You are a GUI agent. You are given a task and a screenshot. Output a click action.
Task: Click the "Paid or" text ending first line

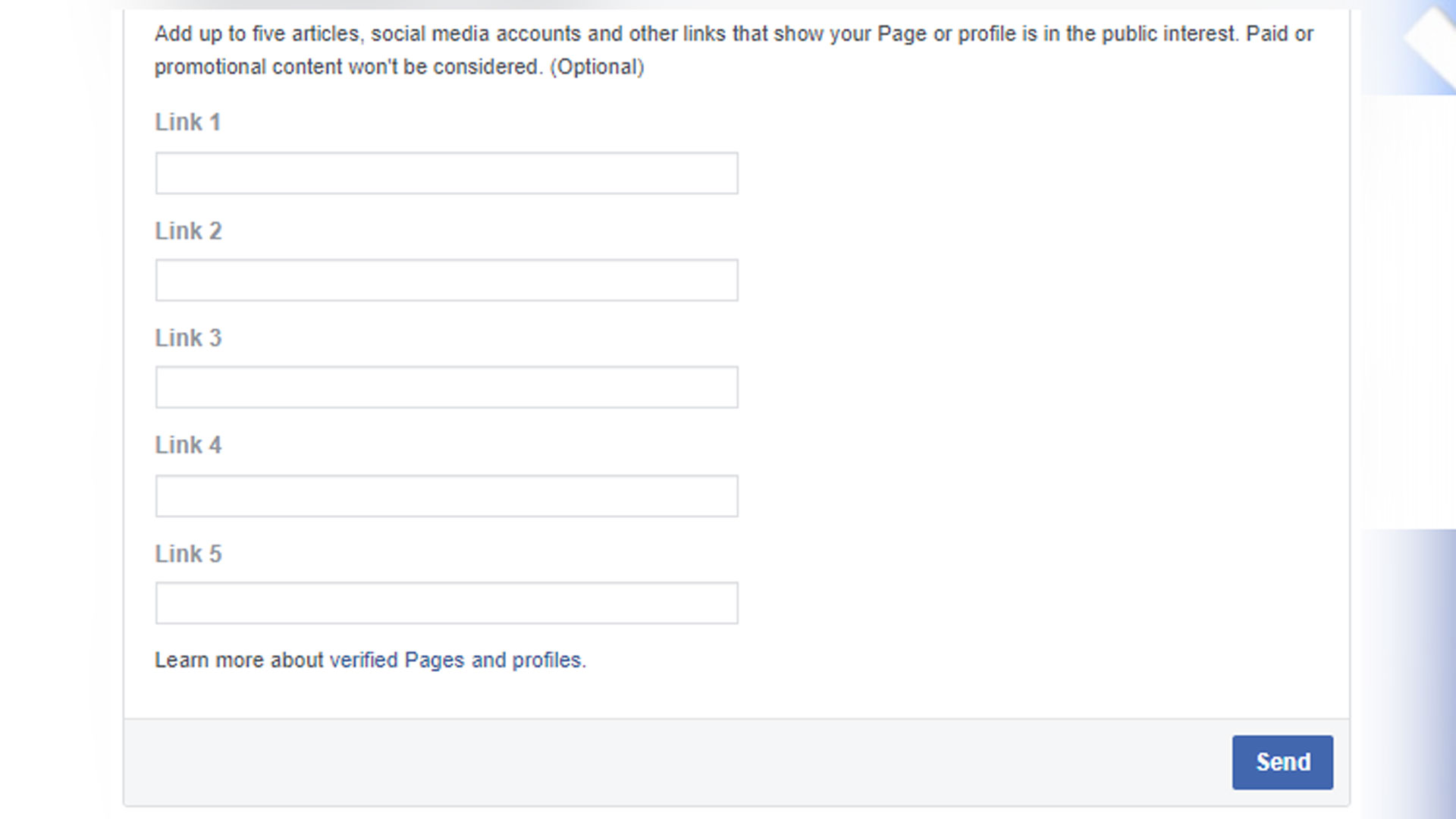point(1280,34)
